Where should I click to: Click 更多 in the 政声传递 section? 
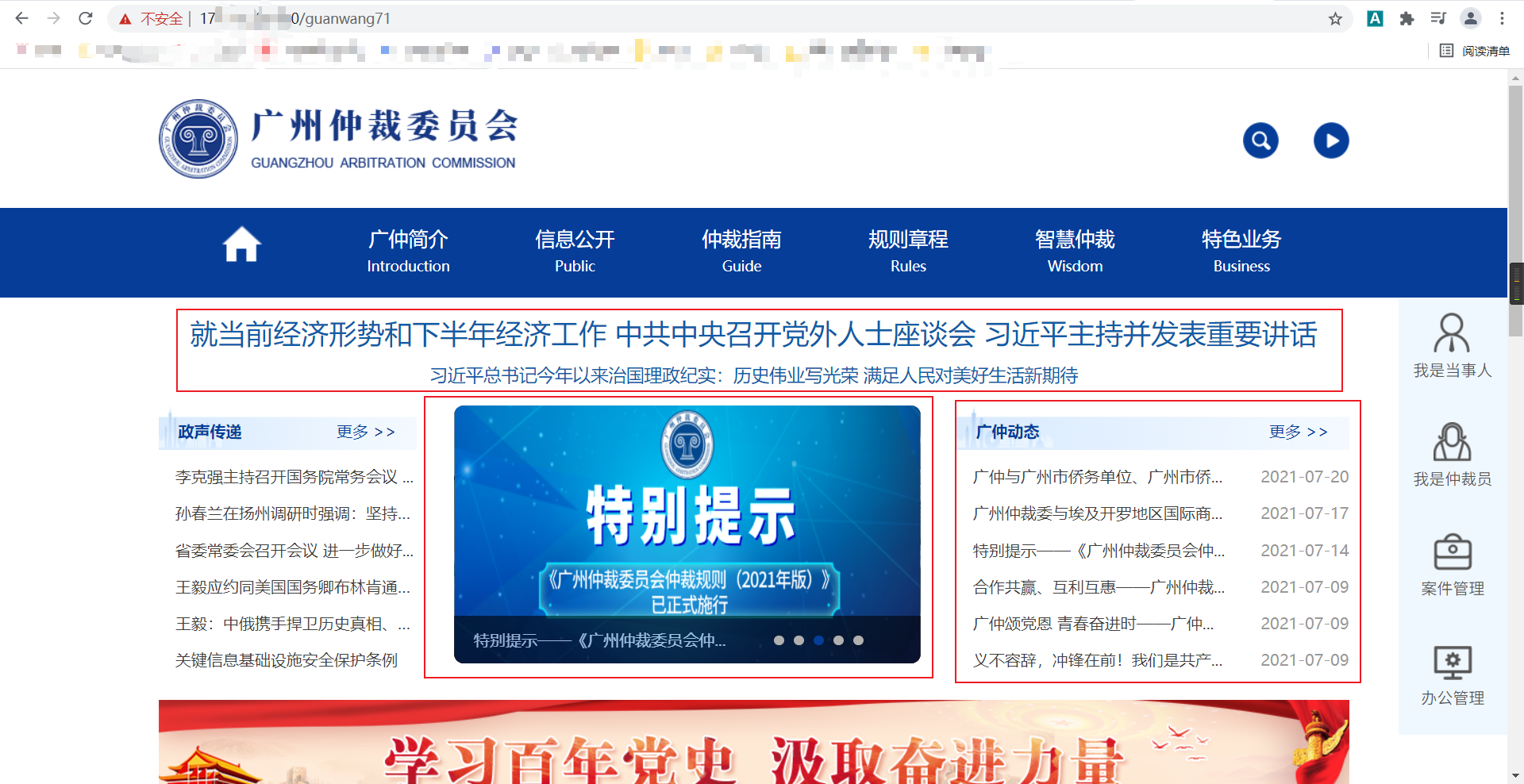pos(365,432)
